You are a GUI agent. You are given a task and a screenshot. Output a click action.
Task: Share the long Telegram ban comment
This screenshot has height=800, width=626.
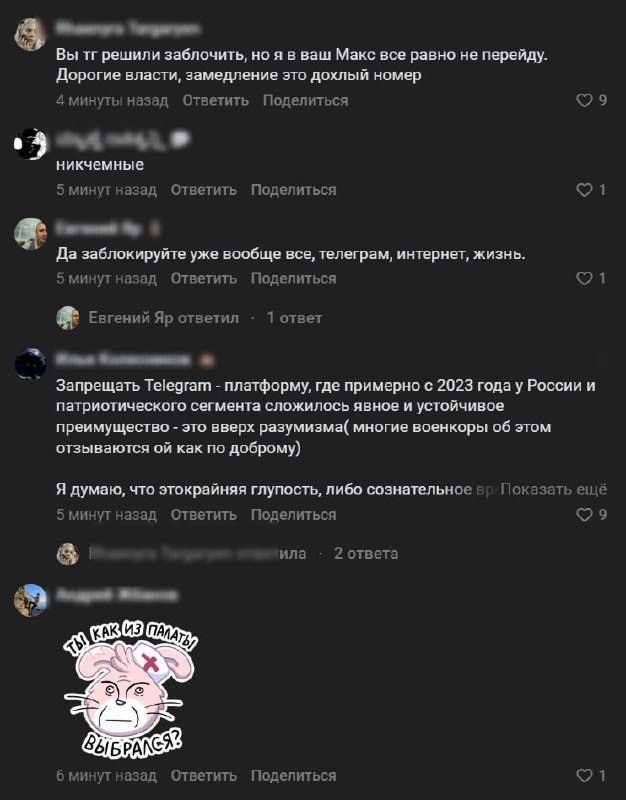(293, 515)
